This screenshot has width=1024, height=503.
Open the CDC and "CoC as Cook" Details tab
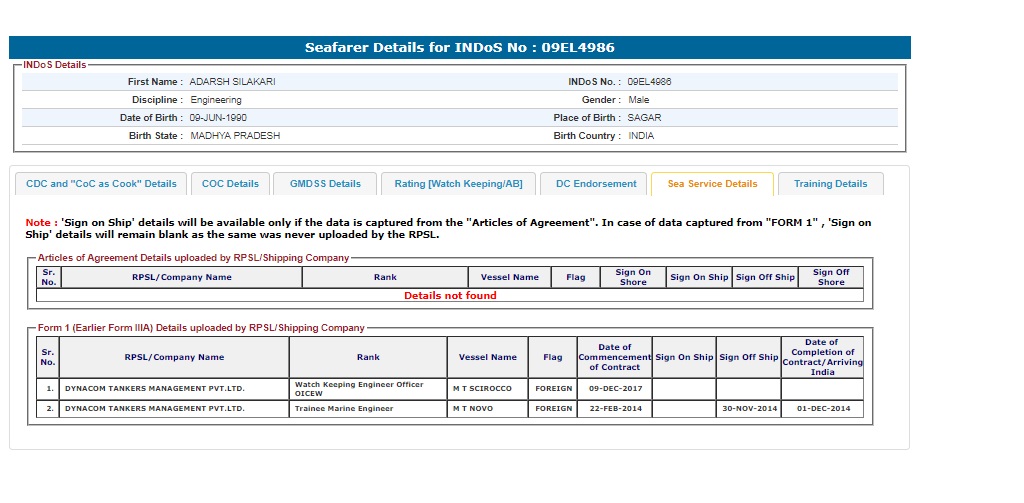[x=101, y=184]
